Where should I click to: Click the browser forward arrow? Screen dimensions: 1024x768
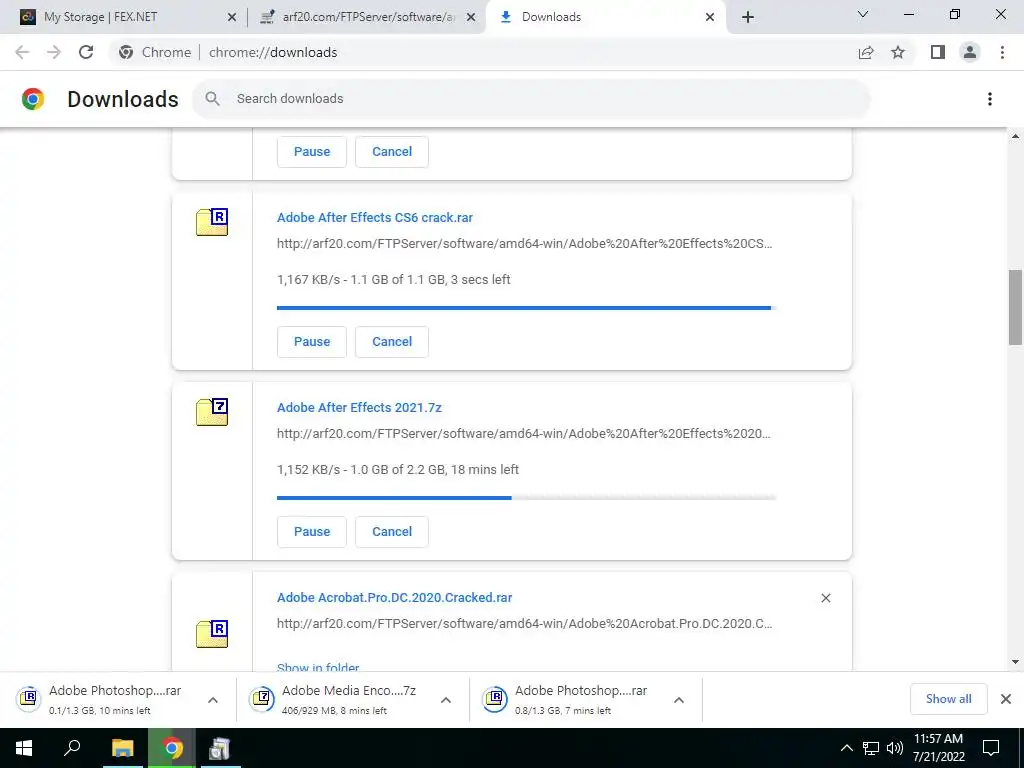click(54, 52)
